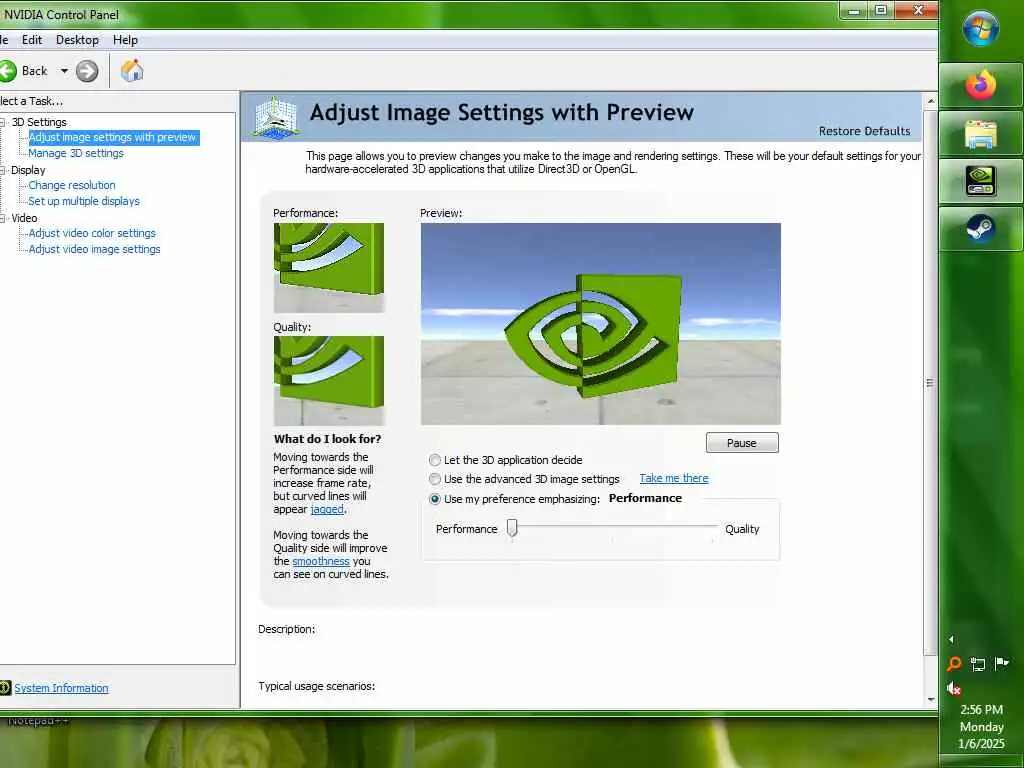
Task: Open Windows Explorer from the taskbar
Action: [x=981, y=134]
